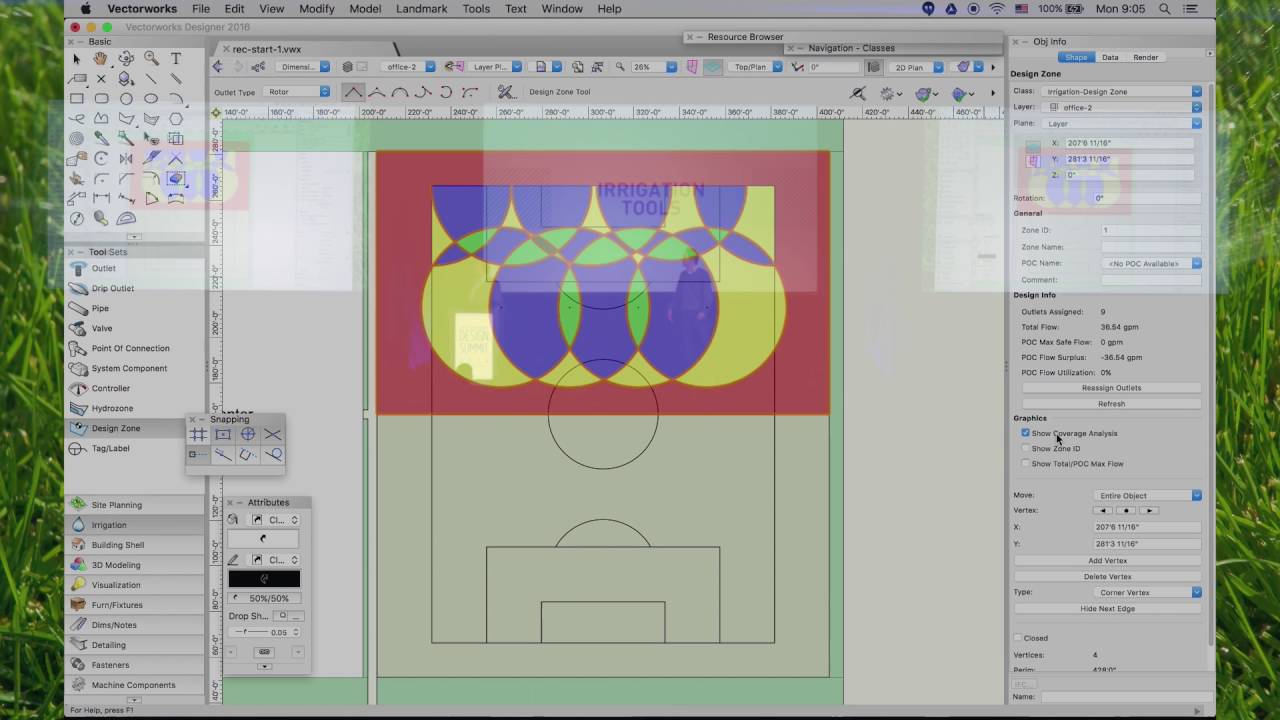The image size is (1280, 720).
Task: Click the Design Zone tool preferences icon
Action: click(506, 92)
